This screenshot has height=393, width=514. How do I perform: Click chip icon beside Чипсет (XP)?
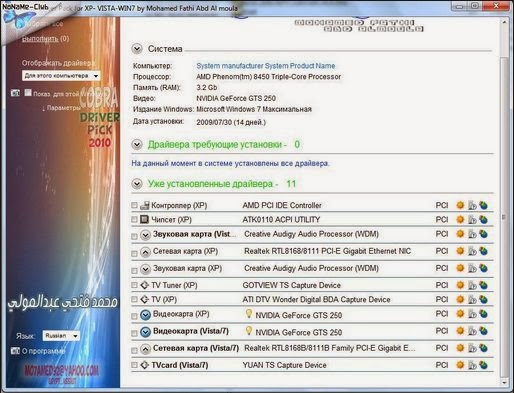pyautogui.click(x=144, y=219)
